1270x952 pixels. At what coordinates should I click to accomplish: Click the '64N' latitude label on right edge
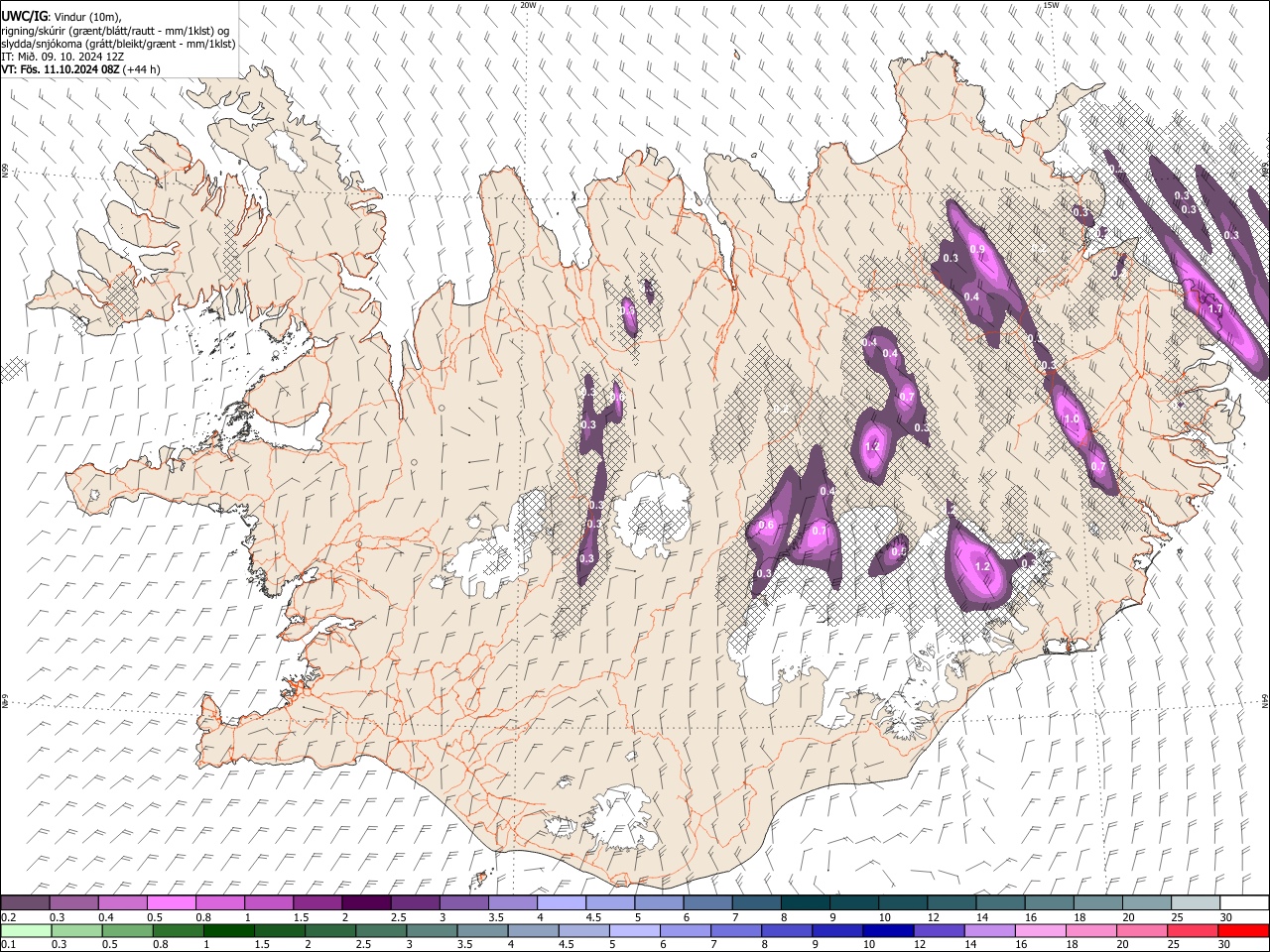click(x=1265, y=700)
